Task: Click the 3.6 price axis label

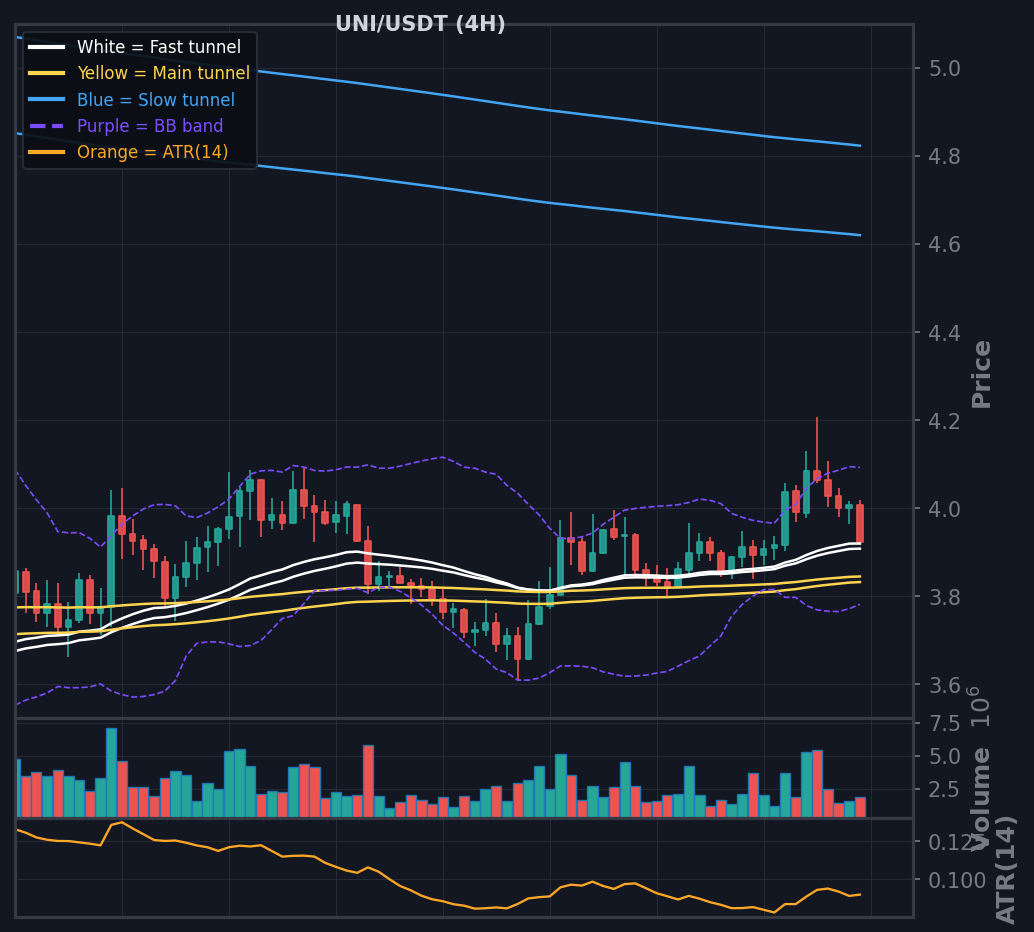Action: (944, 685)
